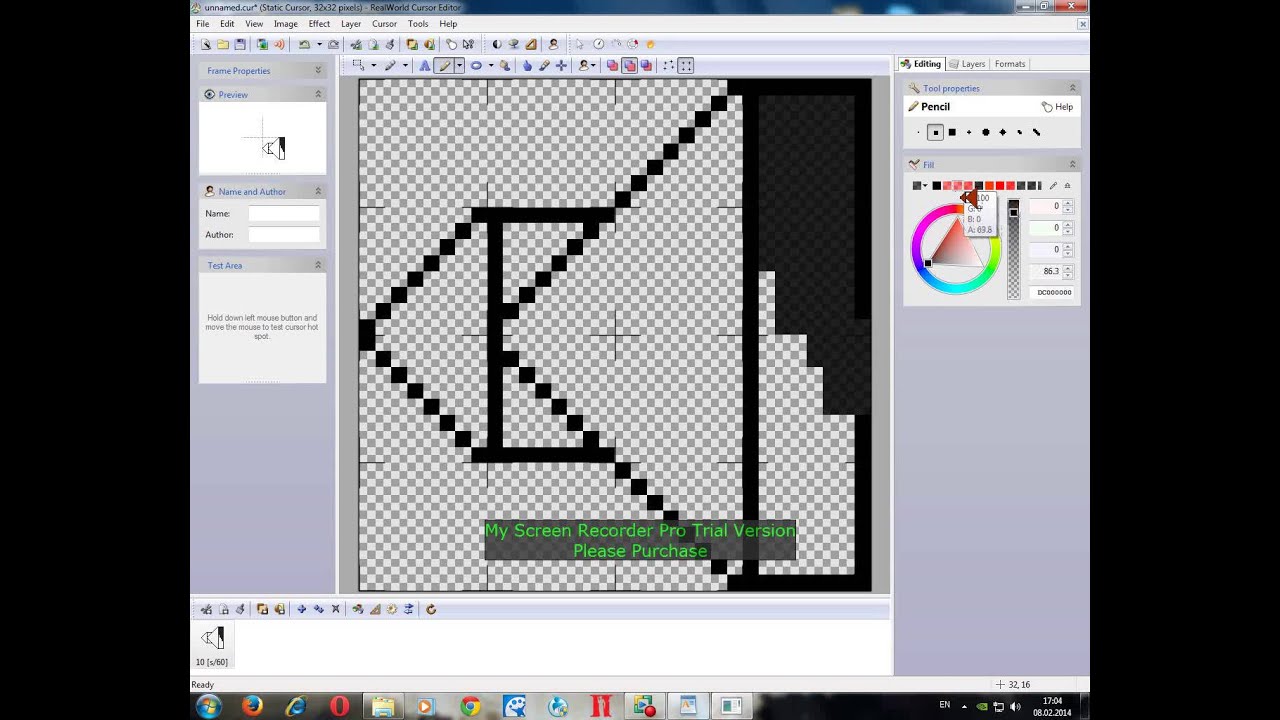Select the magic wand tool

point(390,65)
